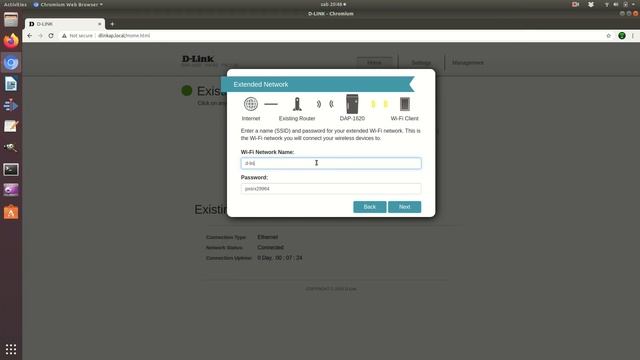This screenshot has width=640, height=360.
Task: Click the Wi-Fi Client device icon
Action: click(x=404, y=104)
